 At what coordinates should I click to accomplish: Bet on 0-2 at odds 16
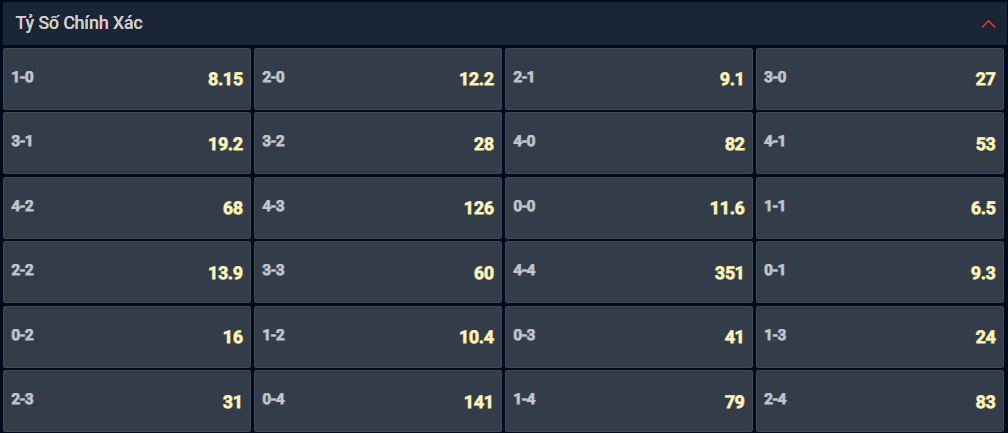127,337
